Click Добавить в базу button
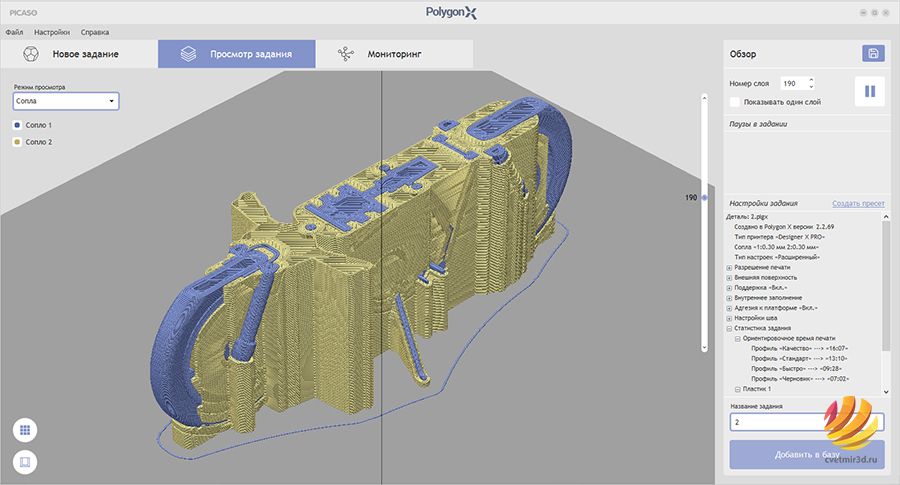 click(807, 455)
